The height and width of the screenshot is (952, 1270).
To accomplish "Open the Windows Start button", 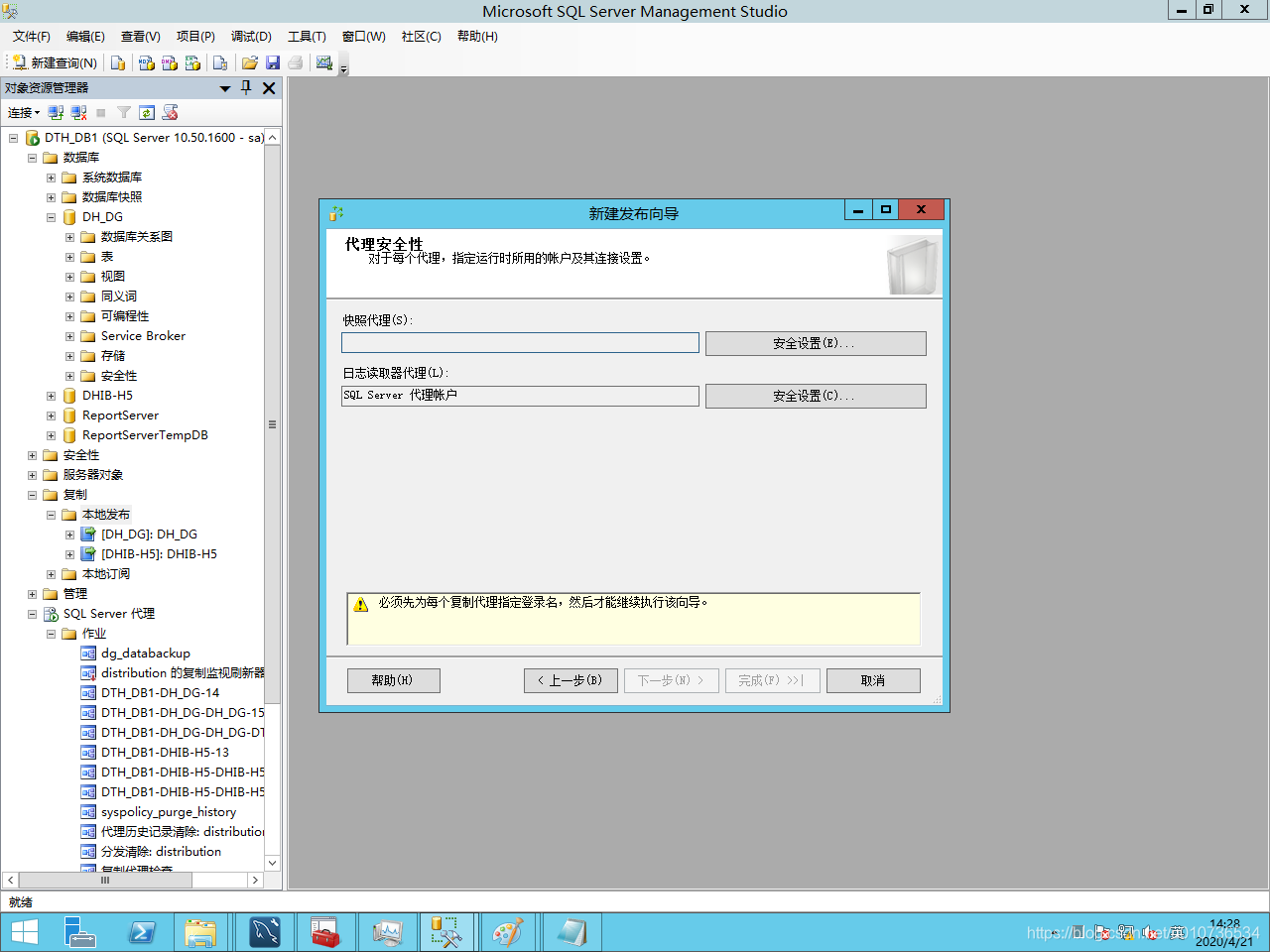I will point(25,932).
